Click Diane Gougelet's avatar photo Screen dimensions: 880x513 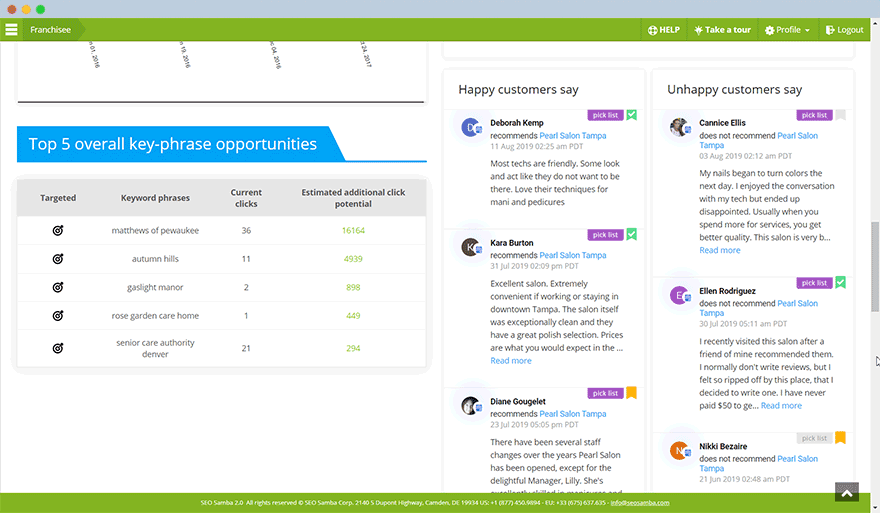(x=471, y=405)
